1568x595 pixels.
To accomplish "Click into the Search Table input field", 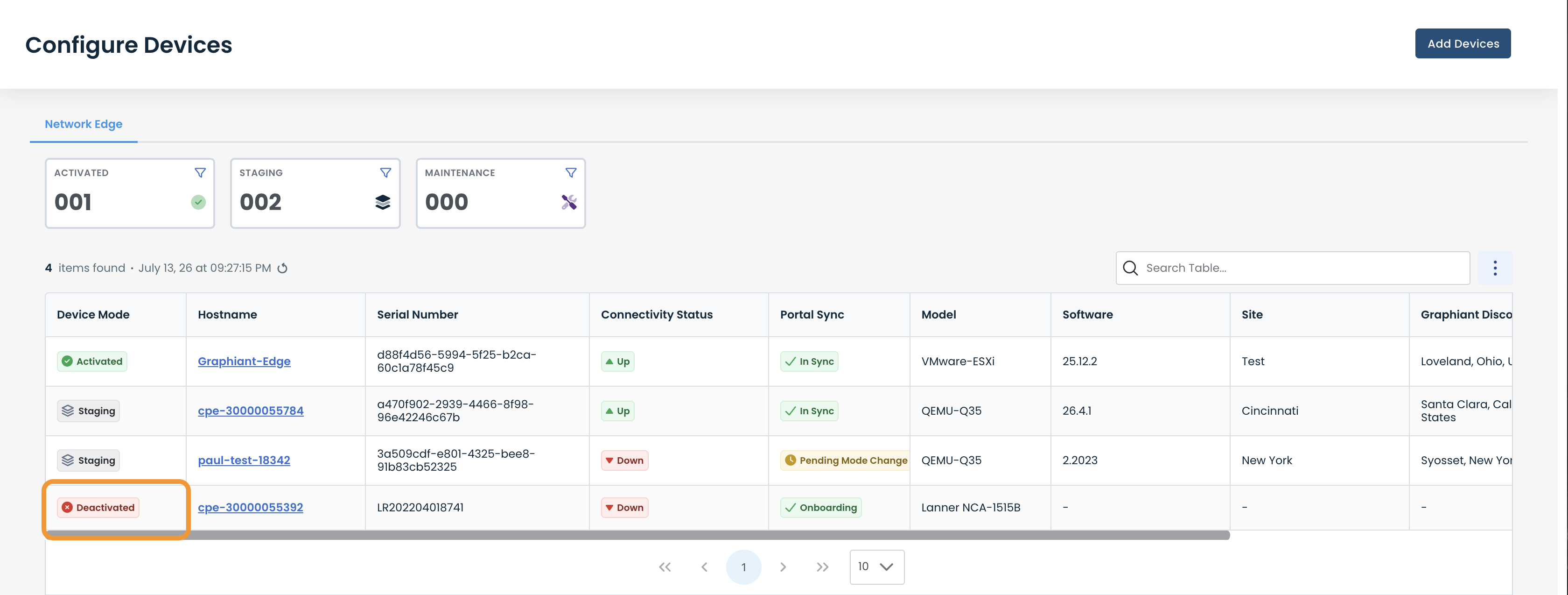I will click(x=1293, y=268).
